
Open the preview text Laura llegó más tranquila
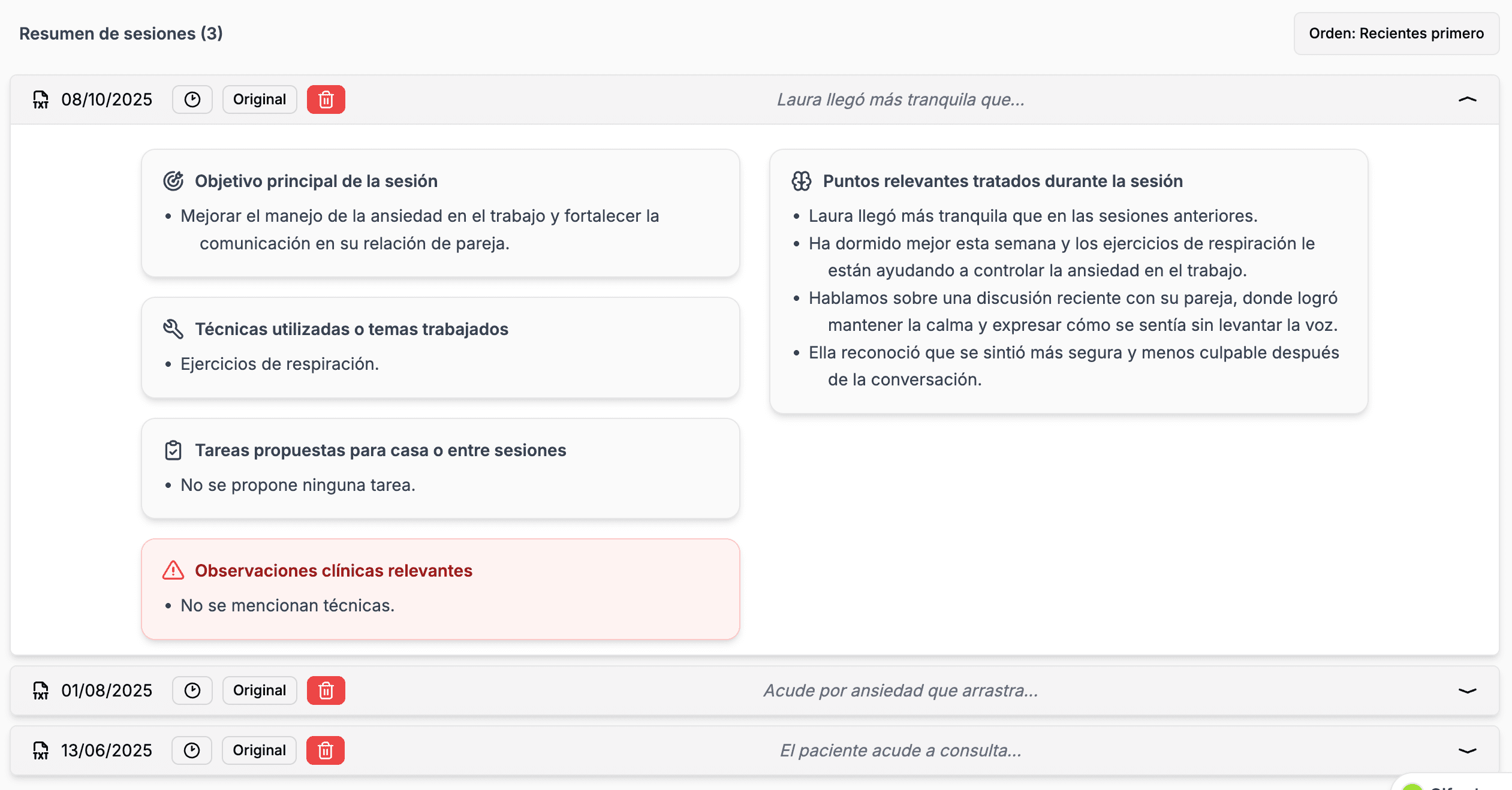pos(900,99)
